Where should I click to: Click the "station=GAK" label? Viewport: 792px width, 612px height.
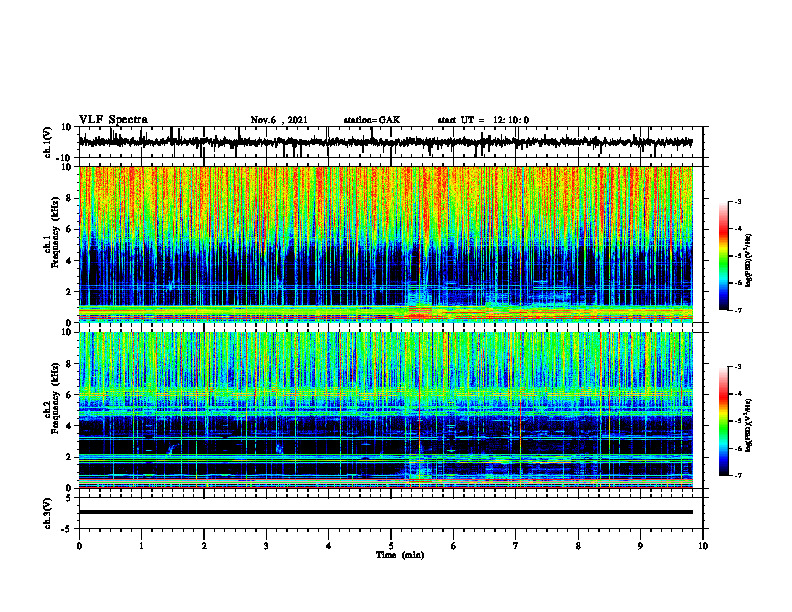point(372,120)
